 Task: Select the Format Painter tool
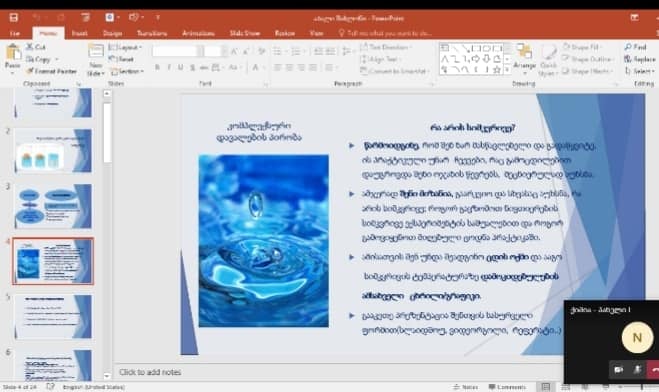tap(52, 71)
